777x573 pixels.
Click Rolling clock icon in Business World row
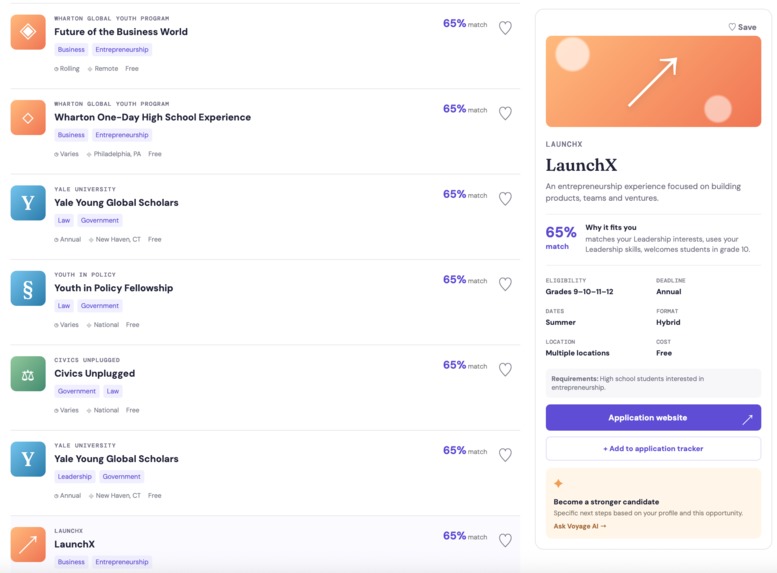pos(56,69)
